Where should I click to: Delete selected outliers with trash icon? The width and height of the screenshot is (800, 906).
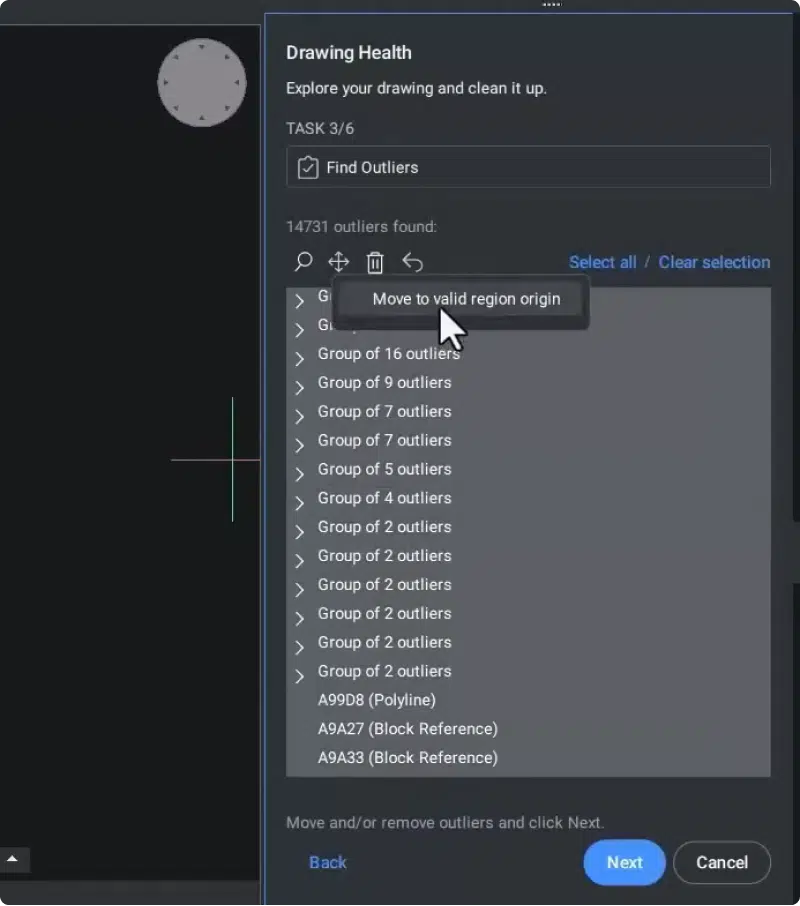pyautogui.click(x=375, y=263)
